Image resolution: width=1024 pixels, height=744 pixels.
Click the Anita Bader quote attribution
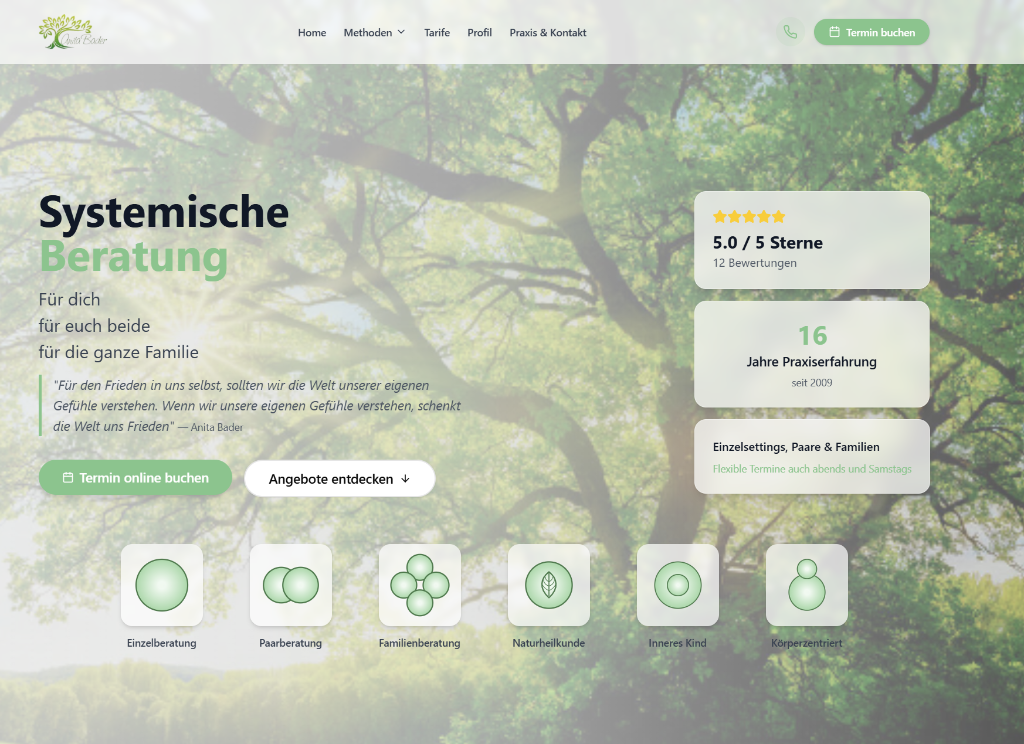(210, 427)
